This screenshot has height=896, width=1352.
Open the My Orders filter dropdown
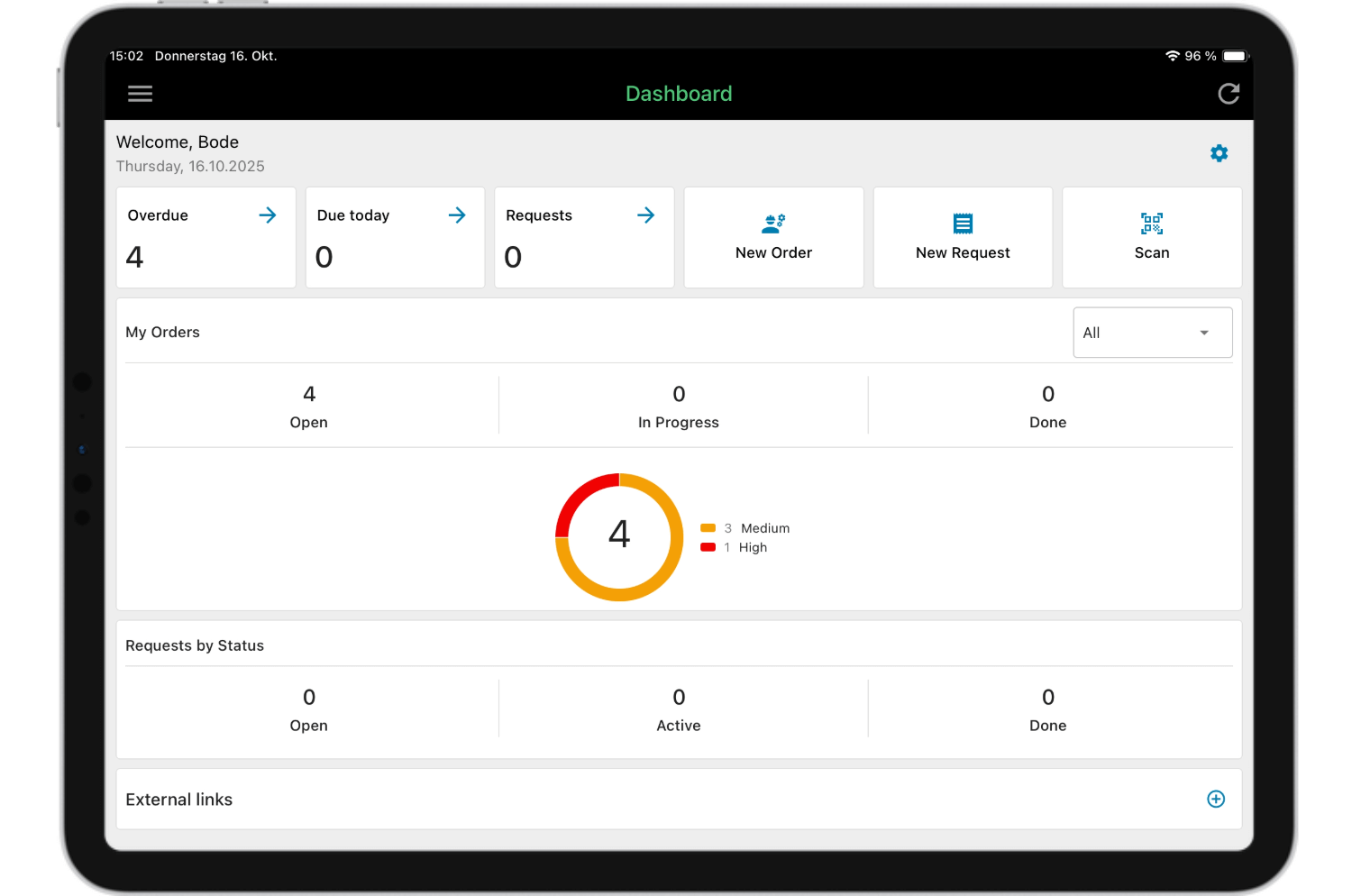click(x=1152, y=333)
